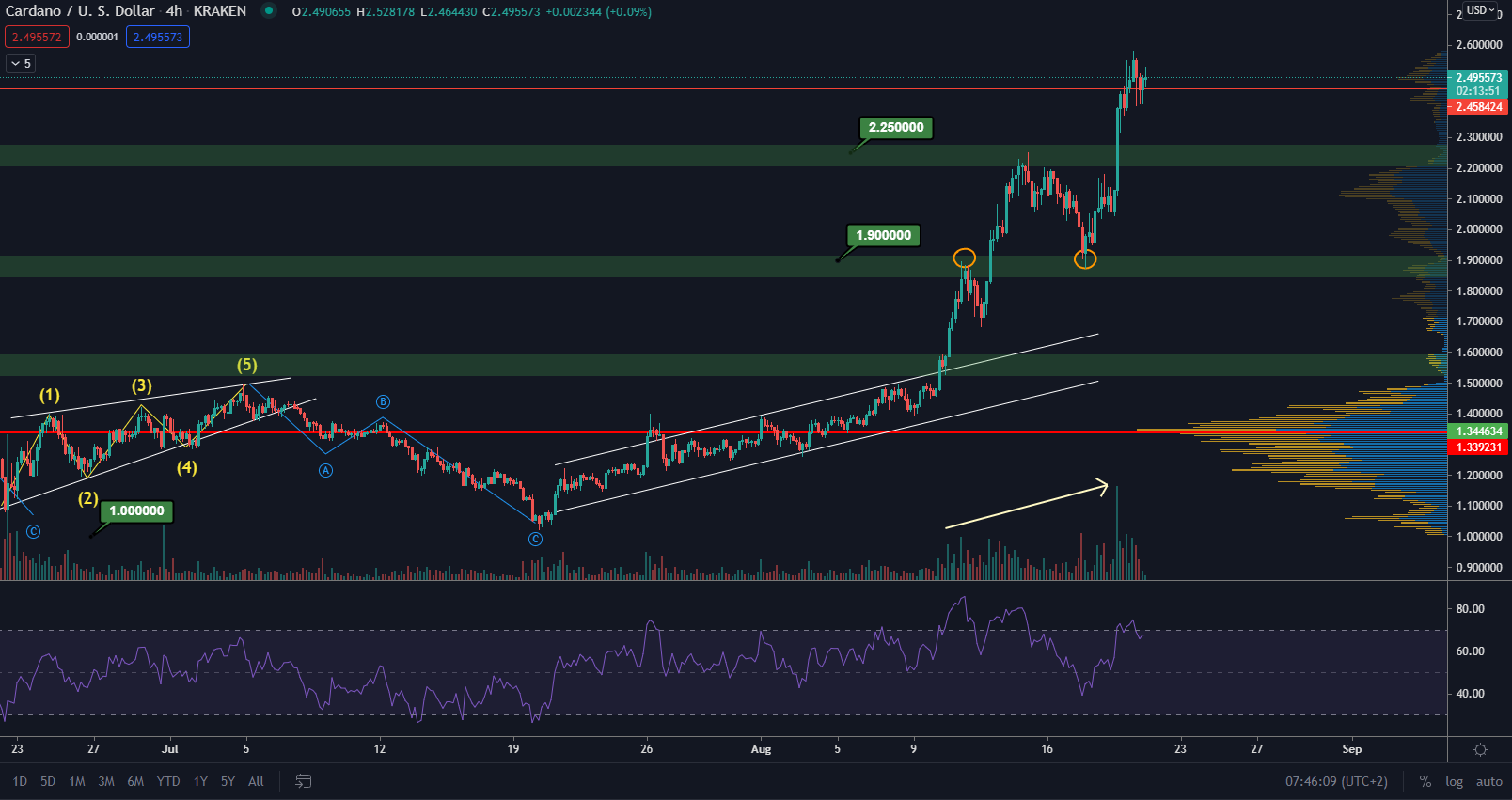Click the blue buy price 2.495573 button
Image resolution: width=1512 pixels, height=800 pixels.
158,37
